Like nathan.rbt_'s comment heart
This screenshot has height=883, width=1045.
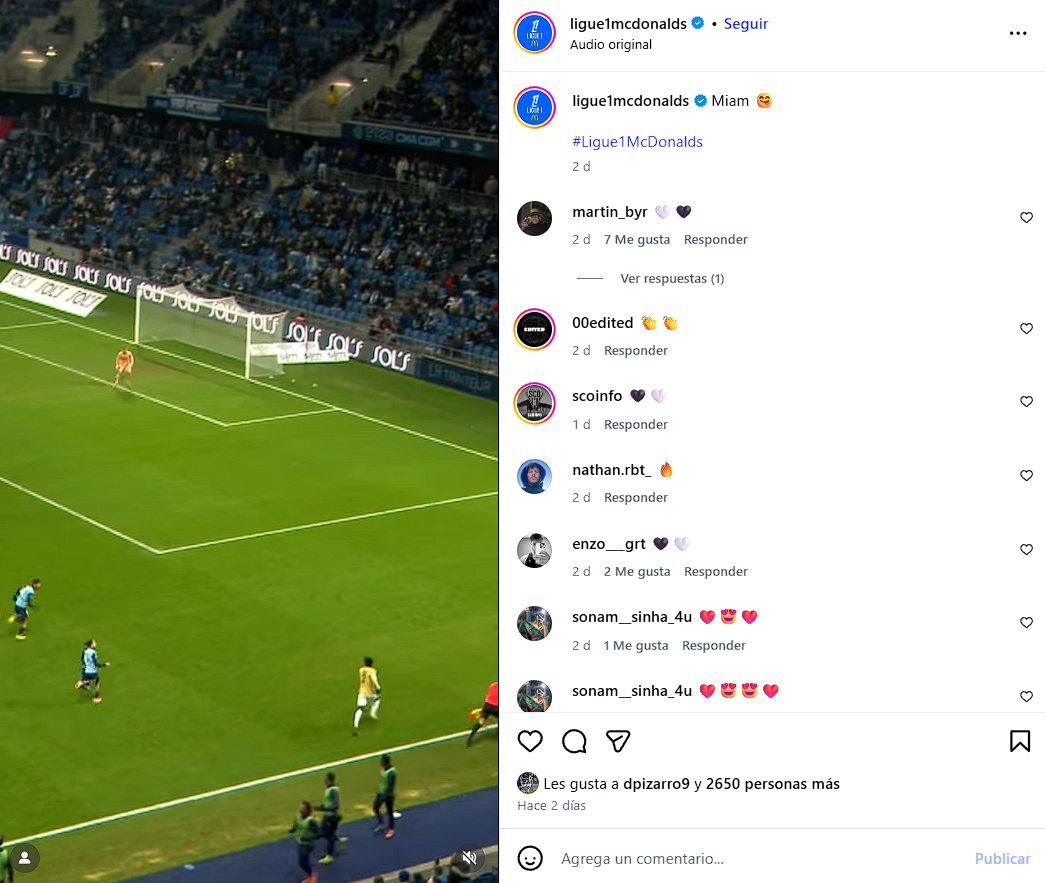pos(1026,475)
